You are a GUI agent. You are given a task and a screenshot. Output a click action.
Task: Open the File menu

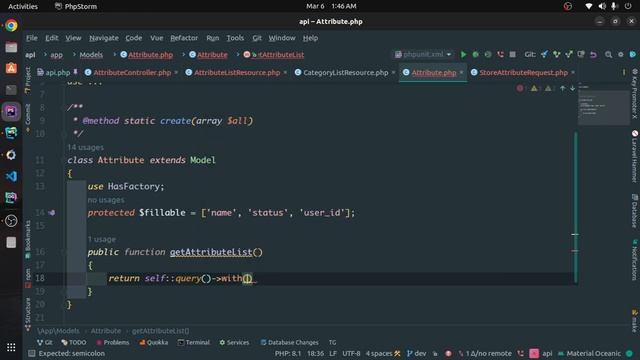tap(31, 38)
